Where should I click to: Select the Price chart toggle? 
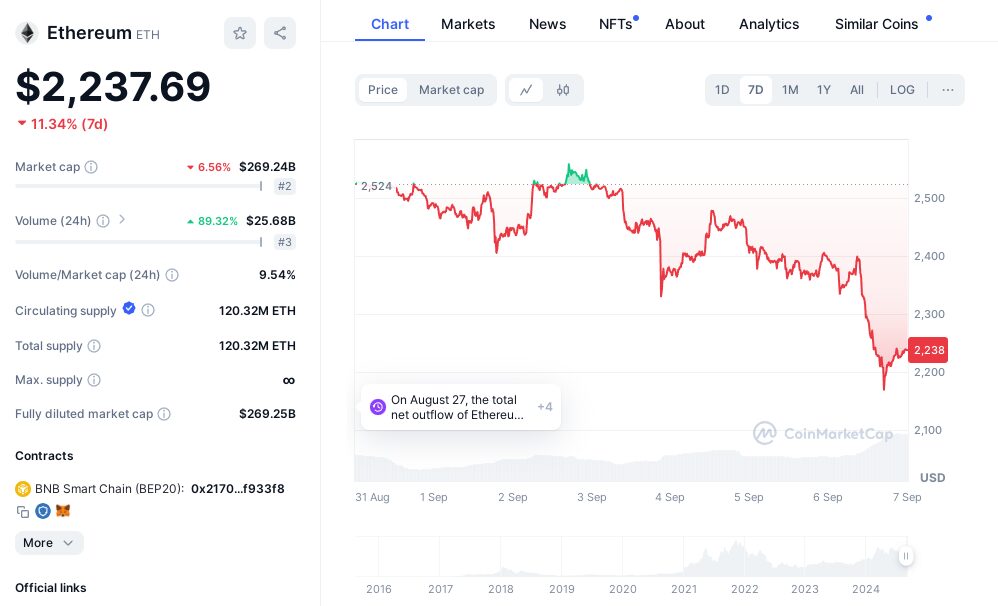(x=383, y=90)
